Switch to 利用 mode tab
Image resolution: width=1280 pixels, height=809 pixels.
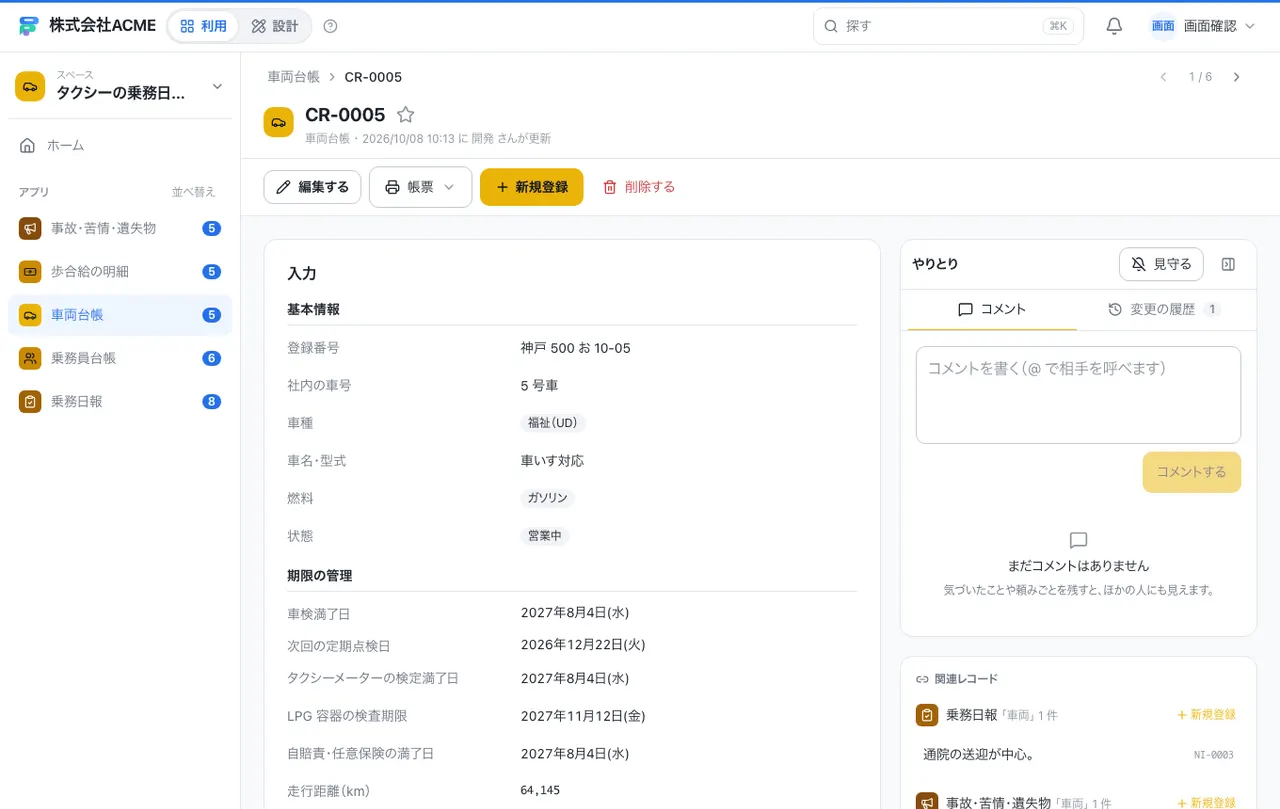pos(203,26)
